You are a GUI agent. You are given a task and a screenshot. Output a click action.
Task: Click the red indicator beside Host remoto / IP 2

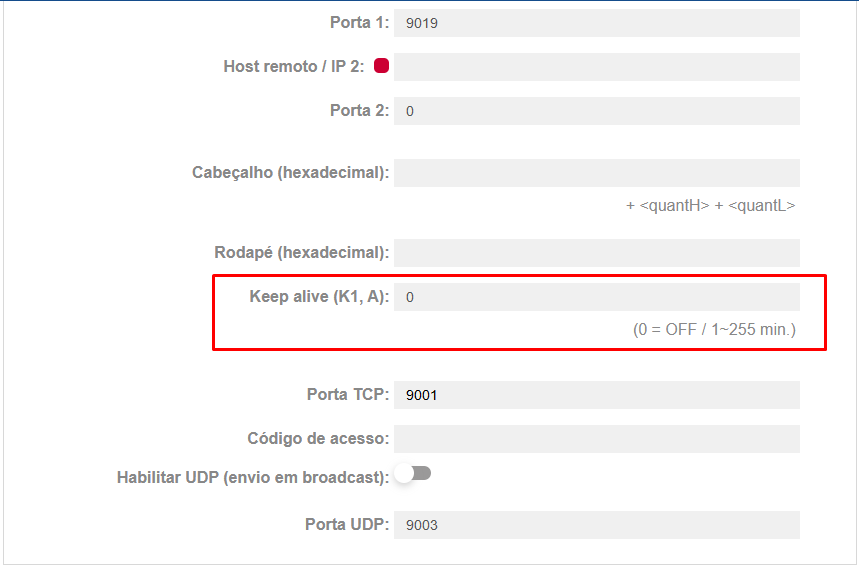point(381,66)
